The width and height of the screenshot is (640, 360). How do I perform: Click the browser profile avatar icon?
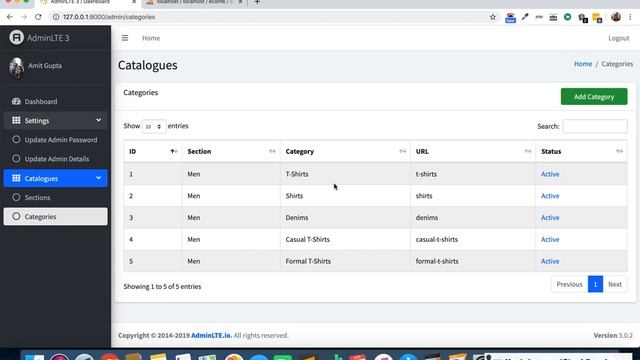(x=616, y=17)
